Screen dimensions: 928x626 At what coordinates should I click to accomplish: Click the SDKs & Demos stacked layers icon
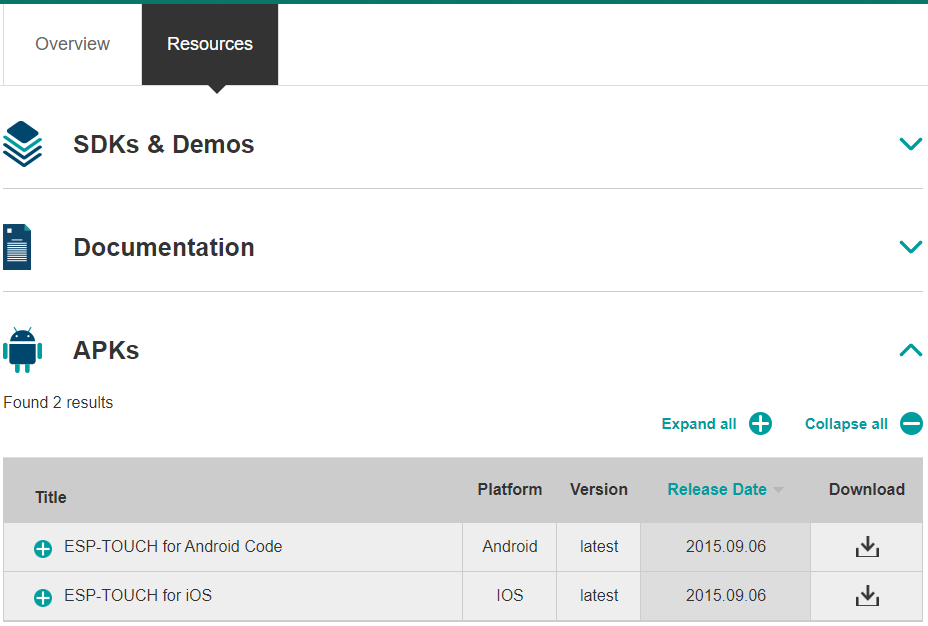click(x=22, y=144)
